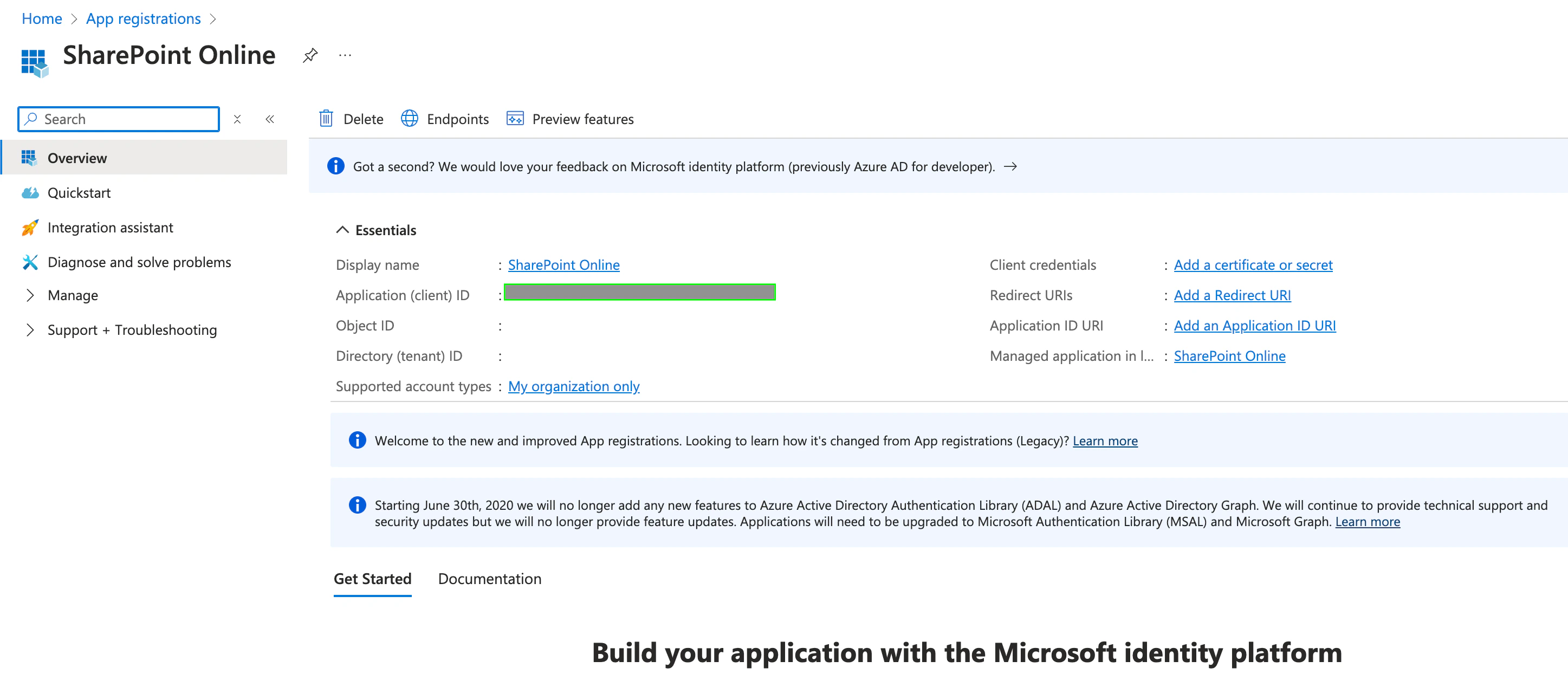Launch the Integration assistant
The image size is (1568, 674).
click(110, 228)
